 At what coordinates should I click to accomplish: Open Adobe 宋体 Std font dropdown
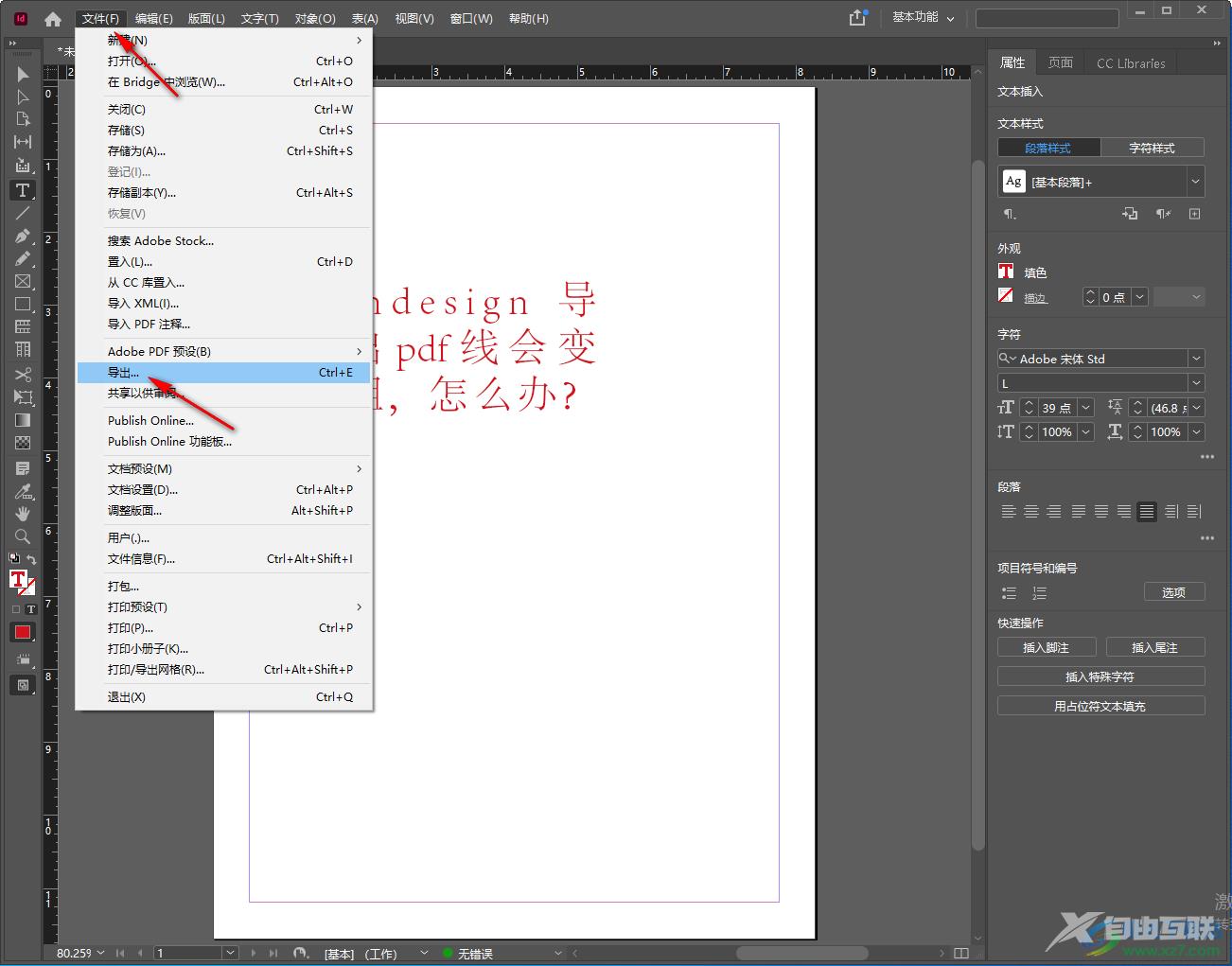pos(1196,359)
